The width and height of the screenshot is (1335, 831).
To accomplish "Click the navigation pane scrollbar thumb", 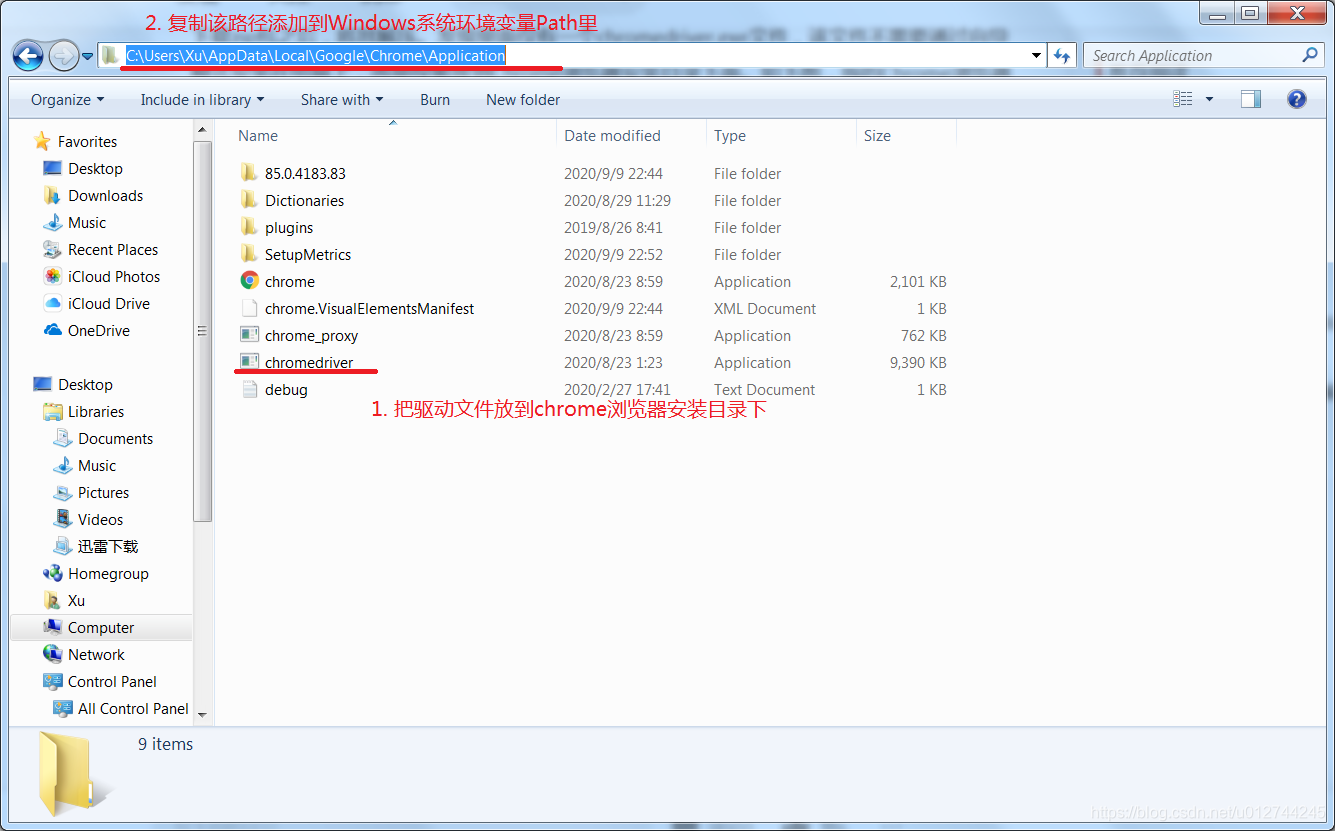I will [x=203, y=331].
